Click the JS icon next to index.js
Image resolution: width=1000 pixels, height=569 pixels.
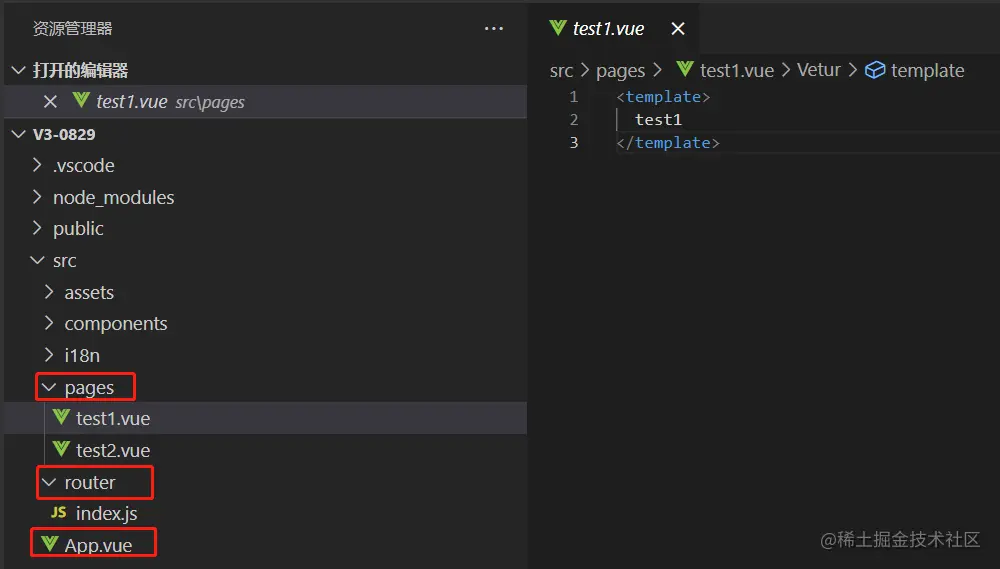coord(59,513)
